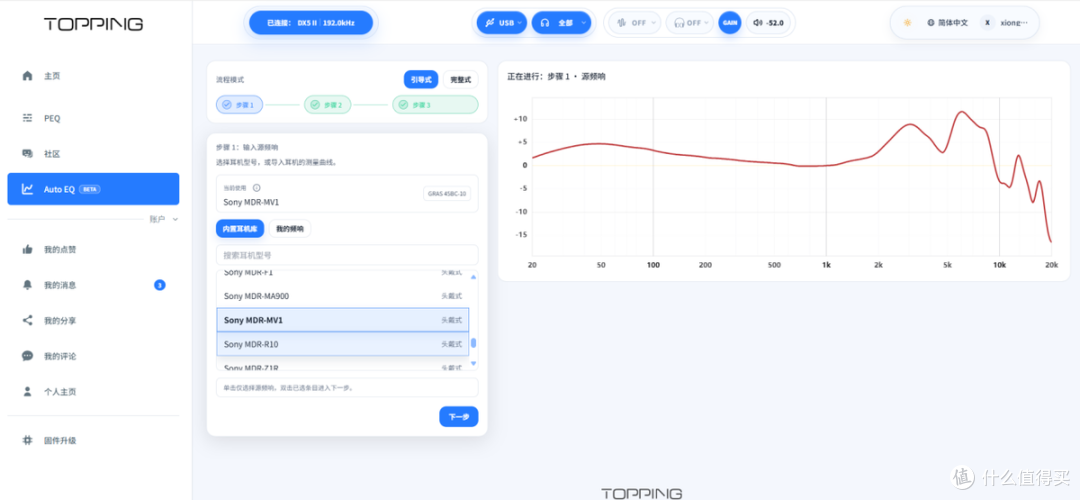Click the volume -52.0 control

pyautogui.click(x=769, y=23)
